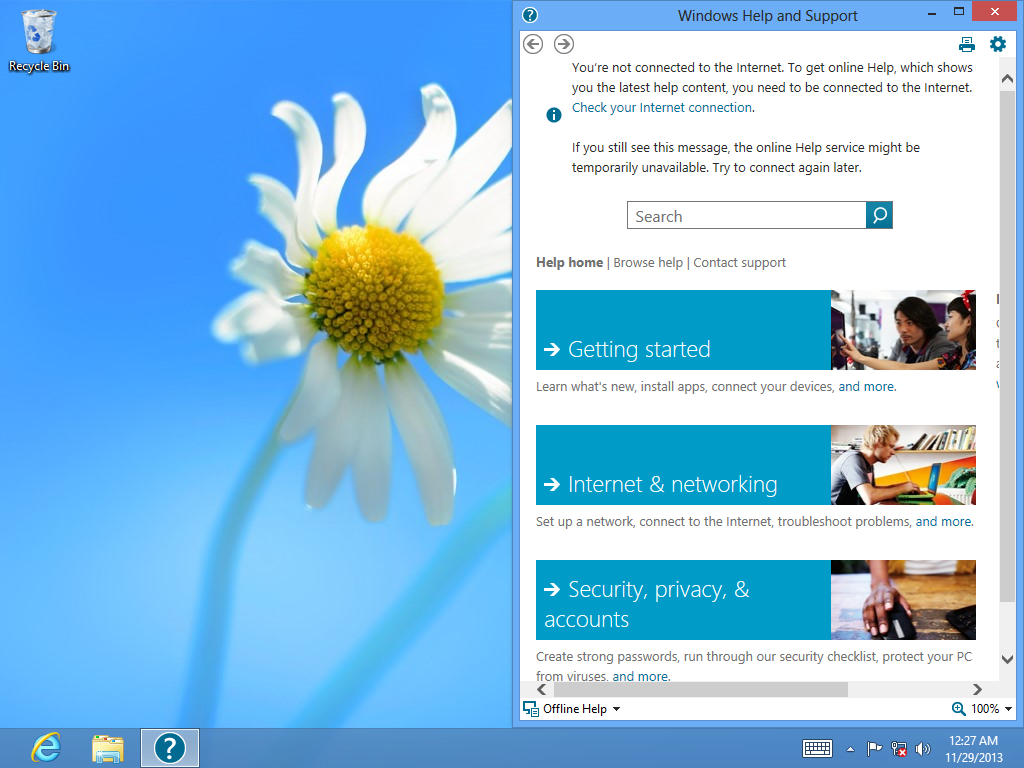Click the Offline Help status icon
The height and width of the screenshot is (768, 1024).
531,709
